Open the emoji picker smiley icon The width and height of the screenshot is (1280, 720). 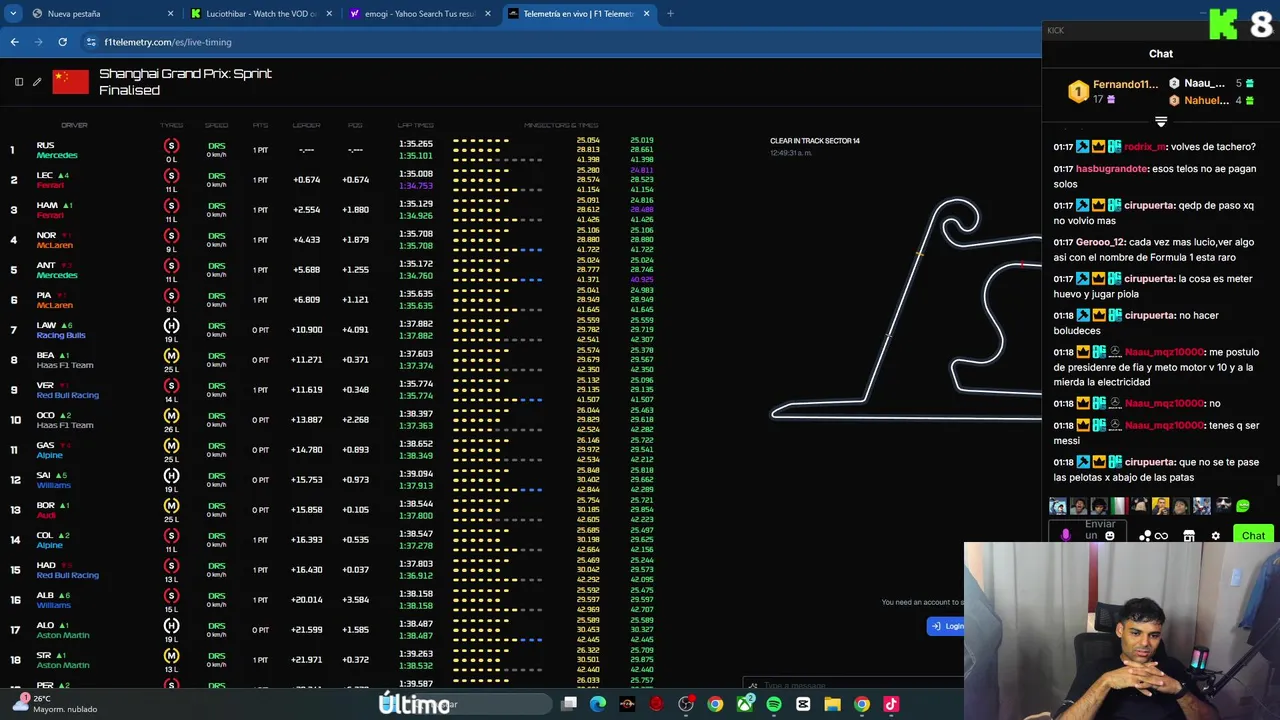(x=1109, y=536)
